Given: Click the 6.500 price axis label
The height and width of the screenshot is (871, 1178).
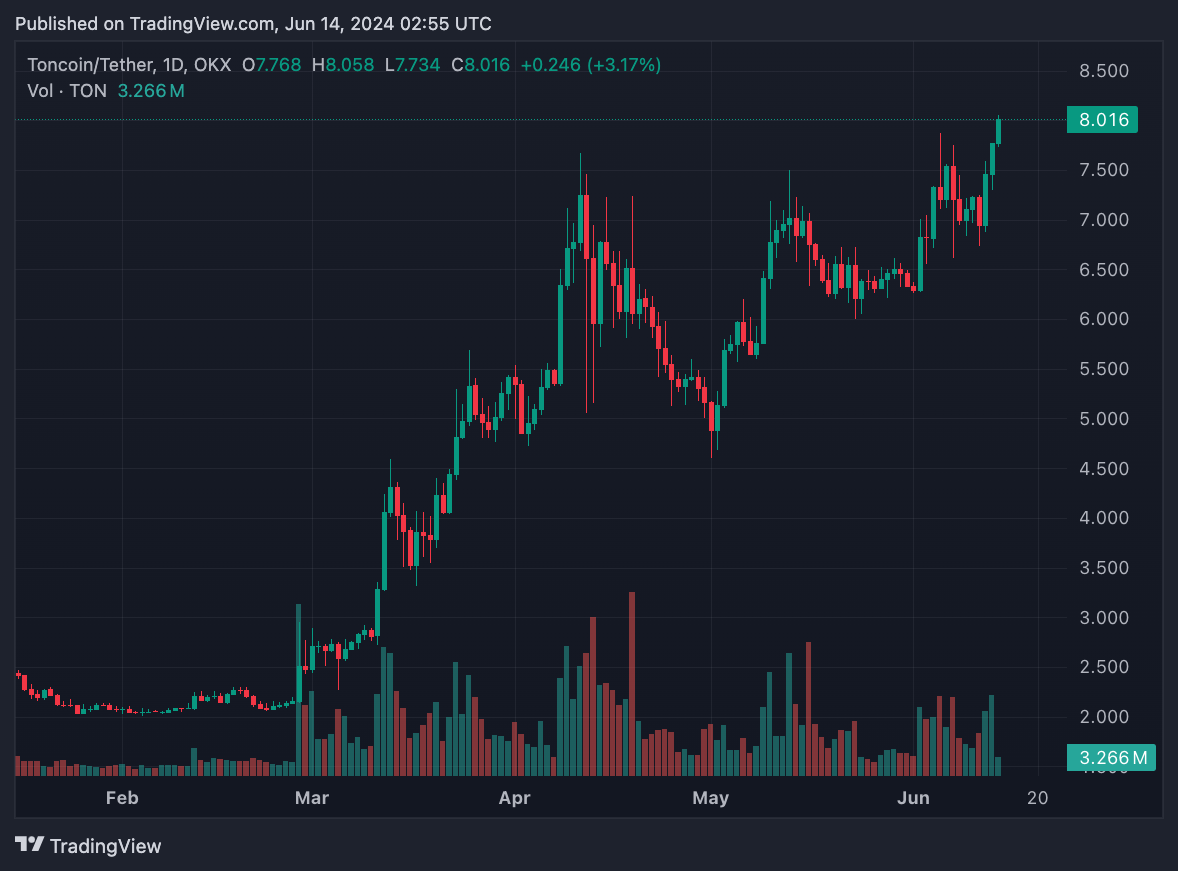Looking at the screenshot, I should tap(1104, 269).
